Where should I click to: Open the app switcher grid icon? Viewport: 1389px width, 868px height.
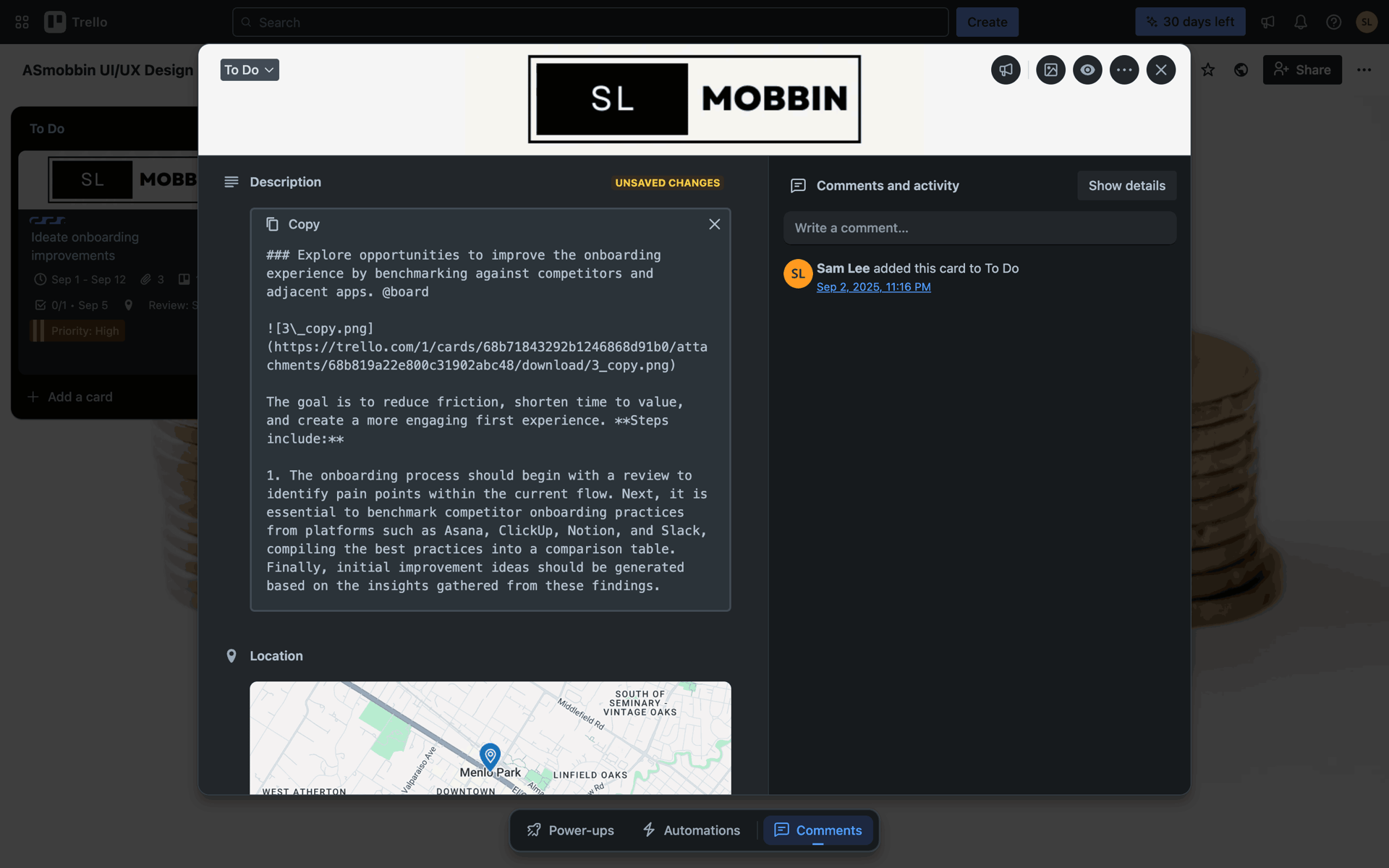[22, 22]
